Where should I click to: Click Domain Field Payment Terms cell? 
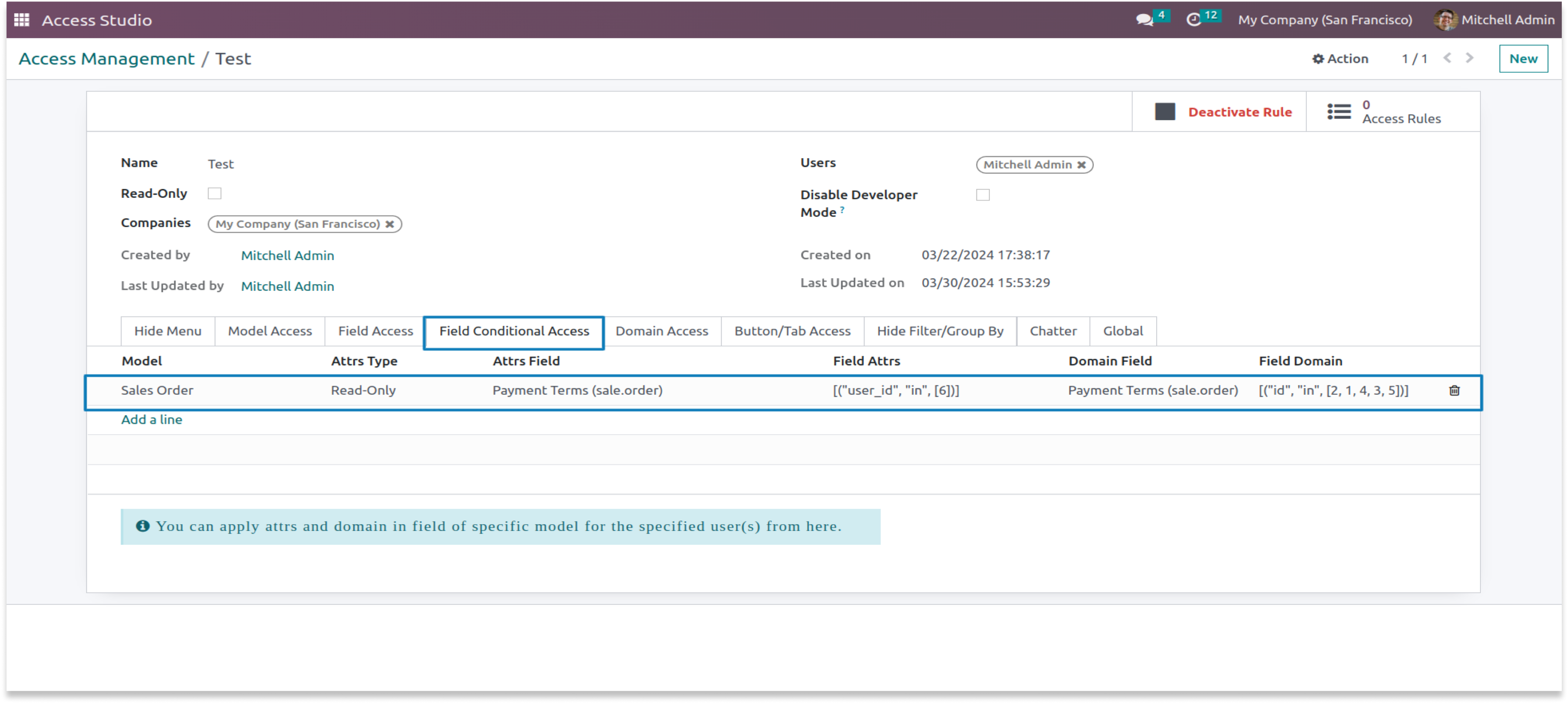coord(1153,391)
